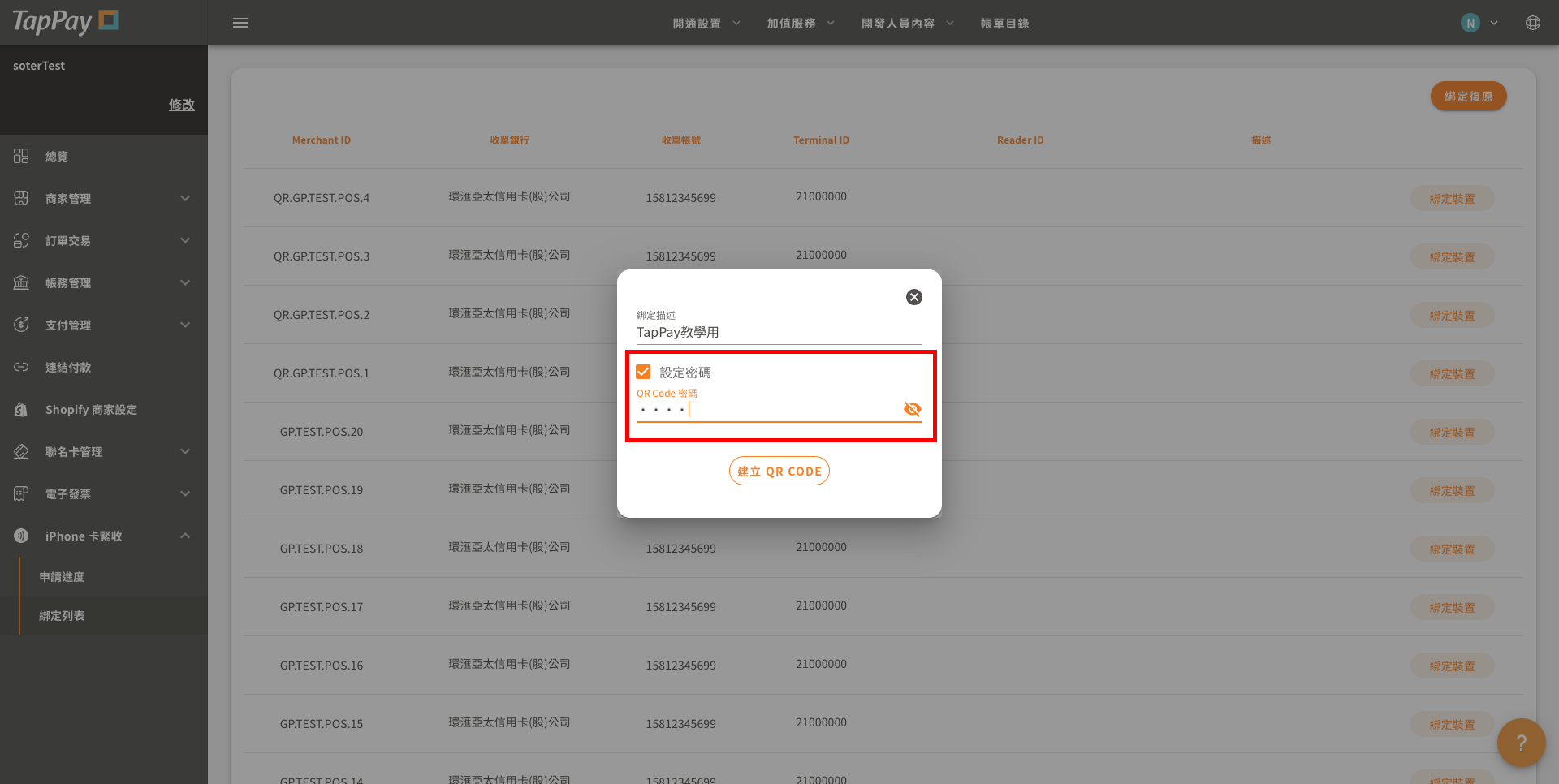1559x784 pixels.
Task: Toggle the hamburger sidebar menu
Action: point(240,23)
